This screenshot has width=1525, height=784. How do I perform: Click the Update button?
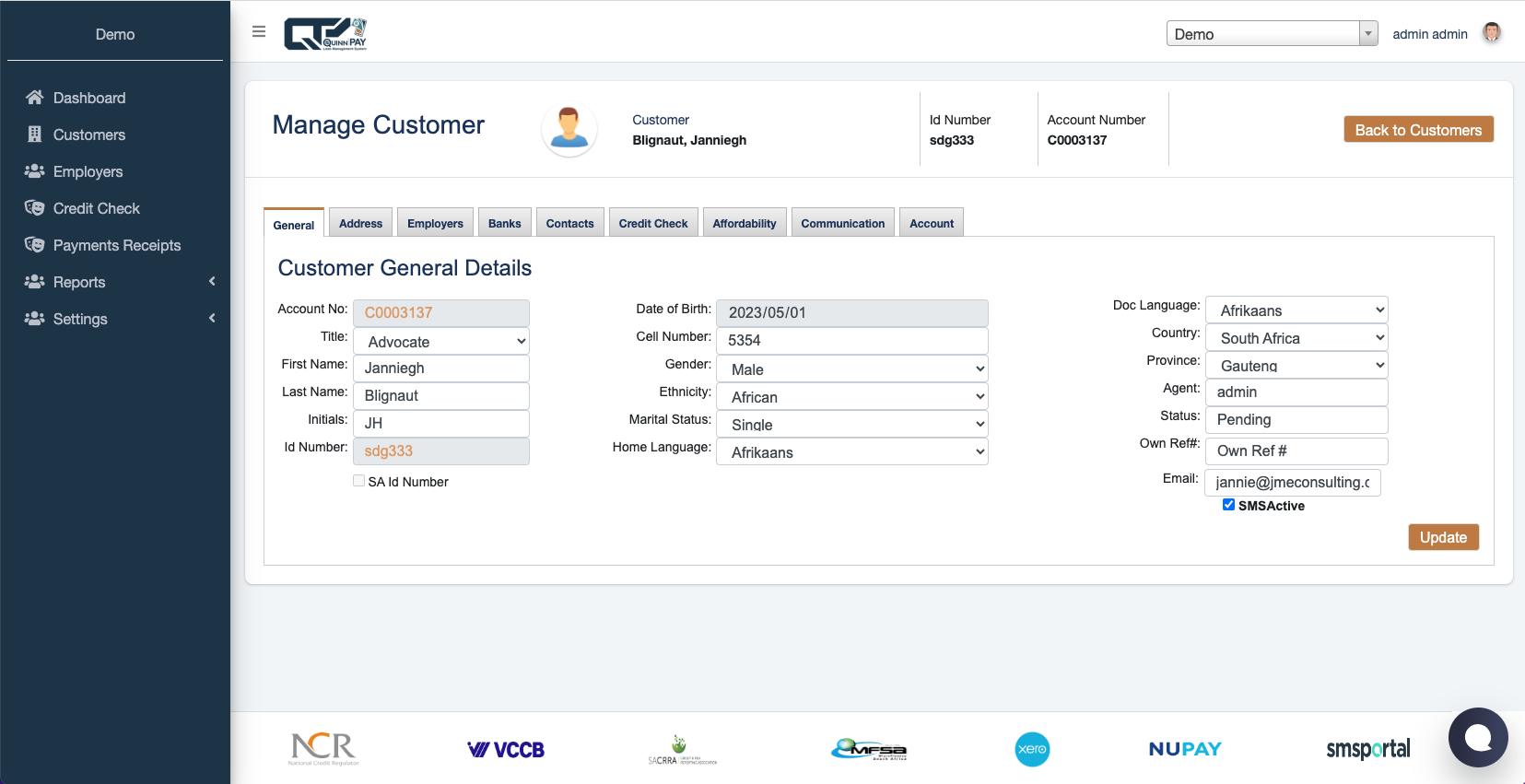tap(1443, 537)
